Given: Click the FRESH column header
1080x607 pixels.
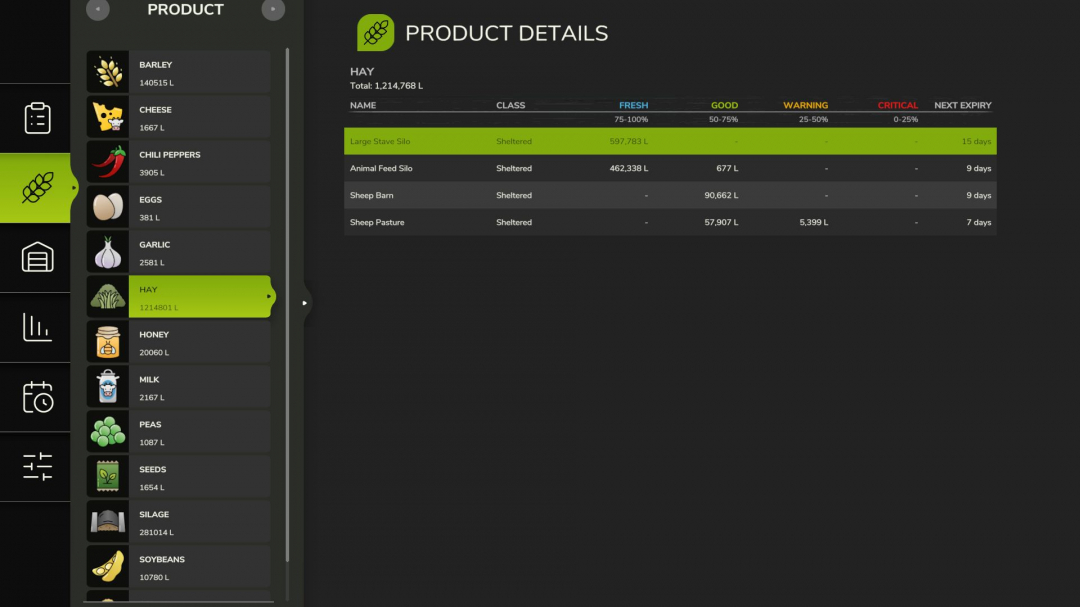Looking at the screenshot, I should [x=631, y=104].
